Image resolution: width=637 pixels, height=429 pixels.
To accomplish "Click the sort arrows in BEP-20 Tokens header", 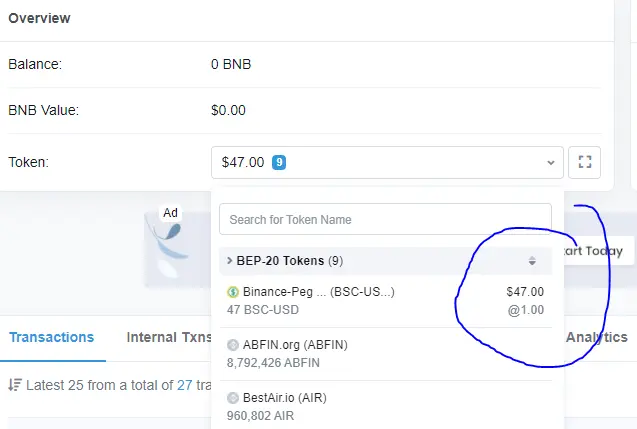I will point(532,261).
